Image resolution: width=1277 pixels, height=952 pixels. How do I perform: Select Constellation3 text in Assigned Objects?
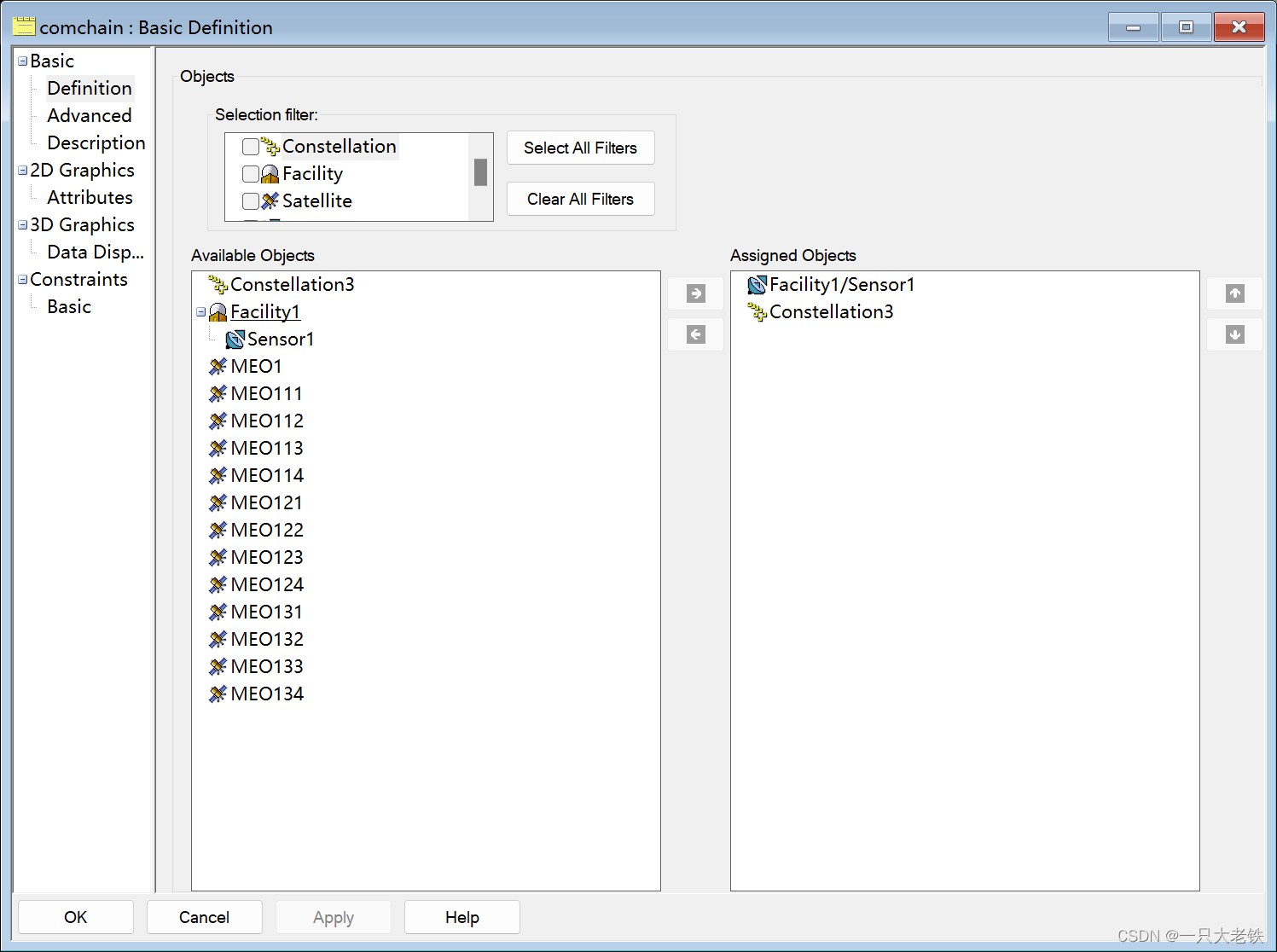(x=832, y=312)
